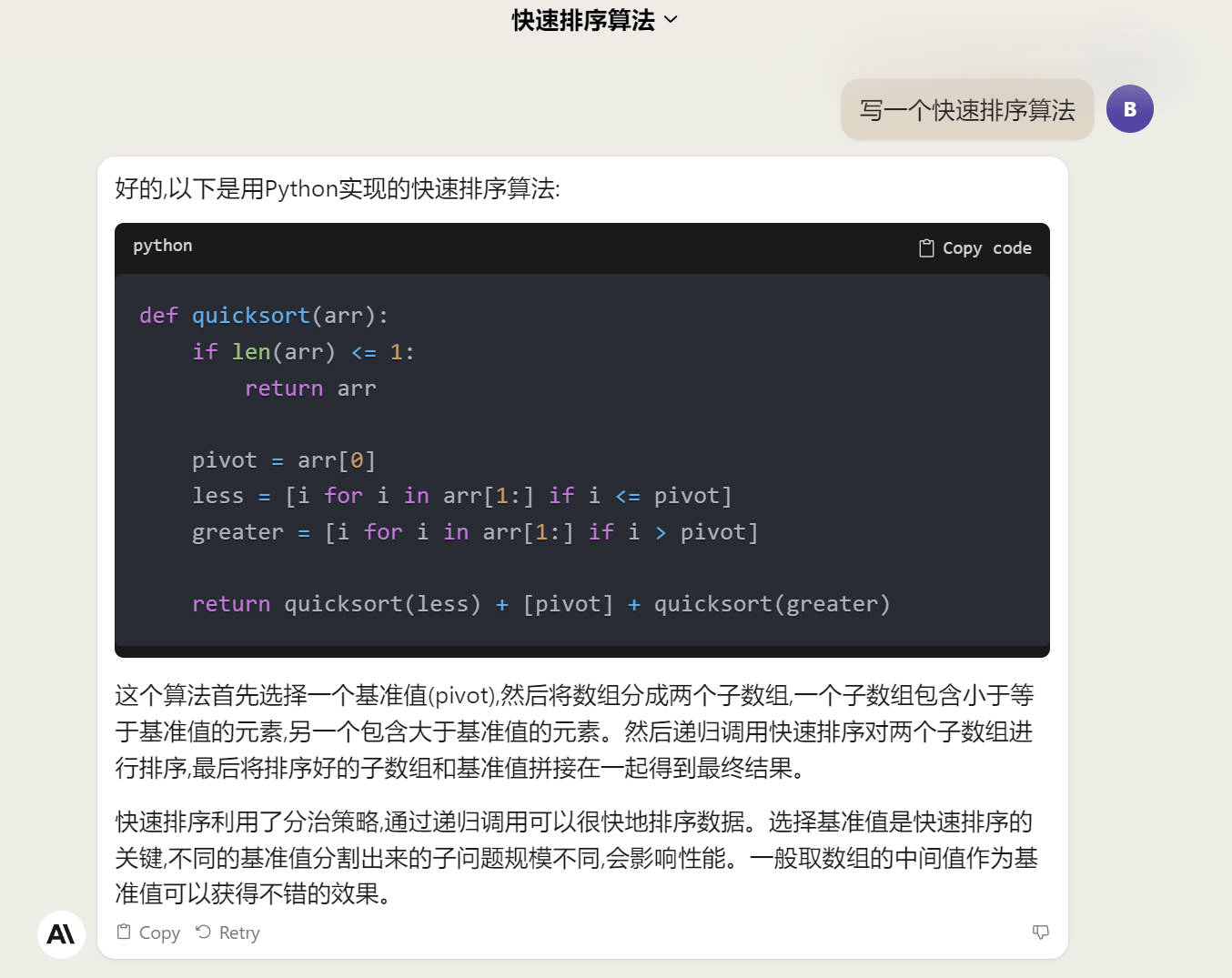Click the user message 写一个快速排序算法
Viewport: 1232px width, 978px height.
(x=967, y=110)
